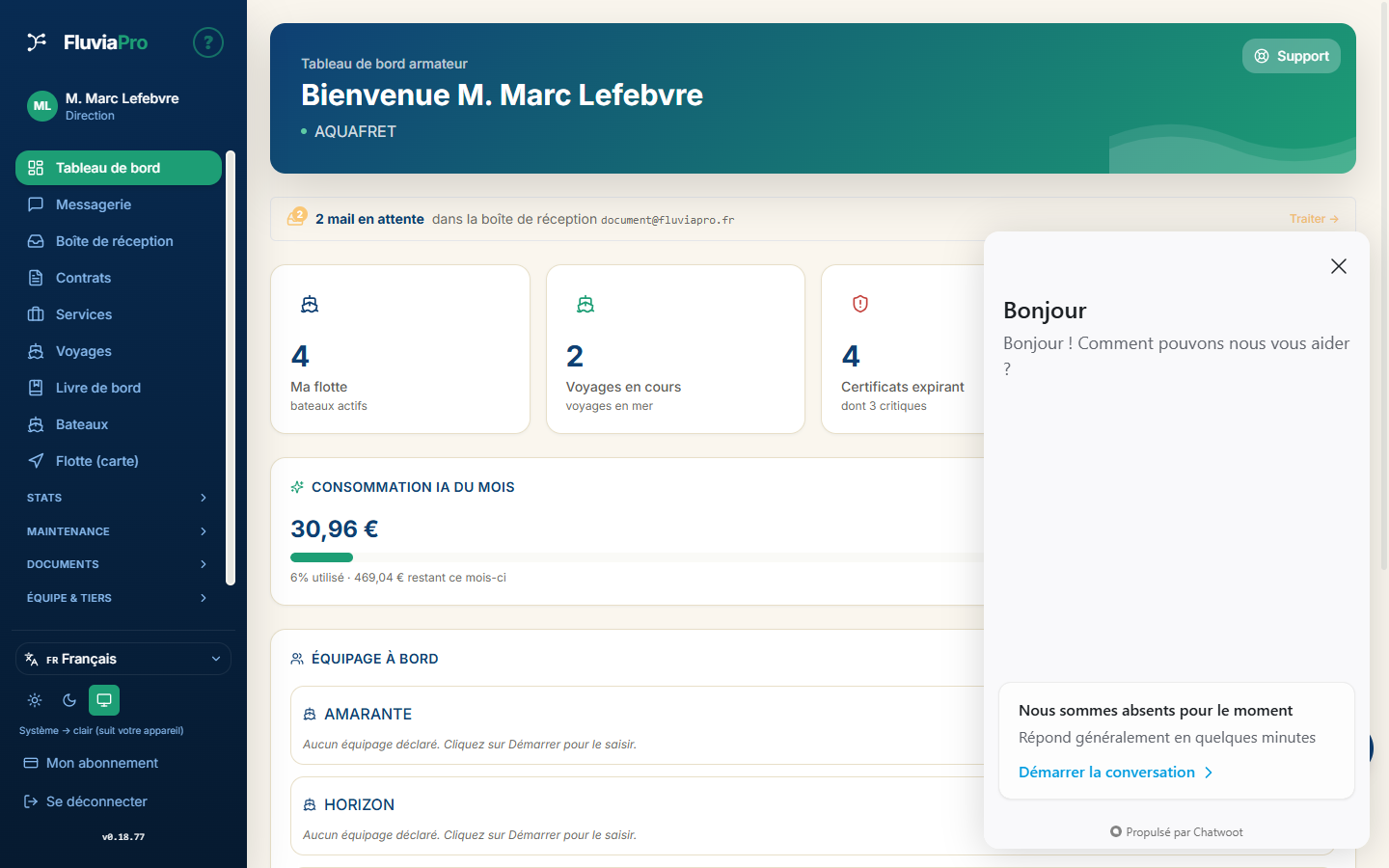Click the ML user avatar
1389x868 pixels.
click(42, 106)
